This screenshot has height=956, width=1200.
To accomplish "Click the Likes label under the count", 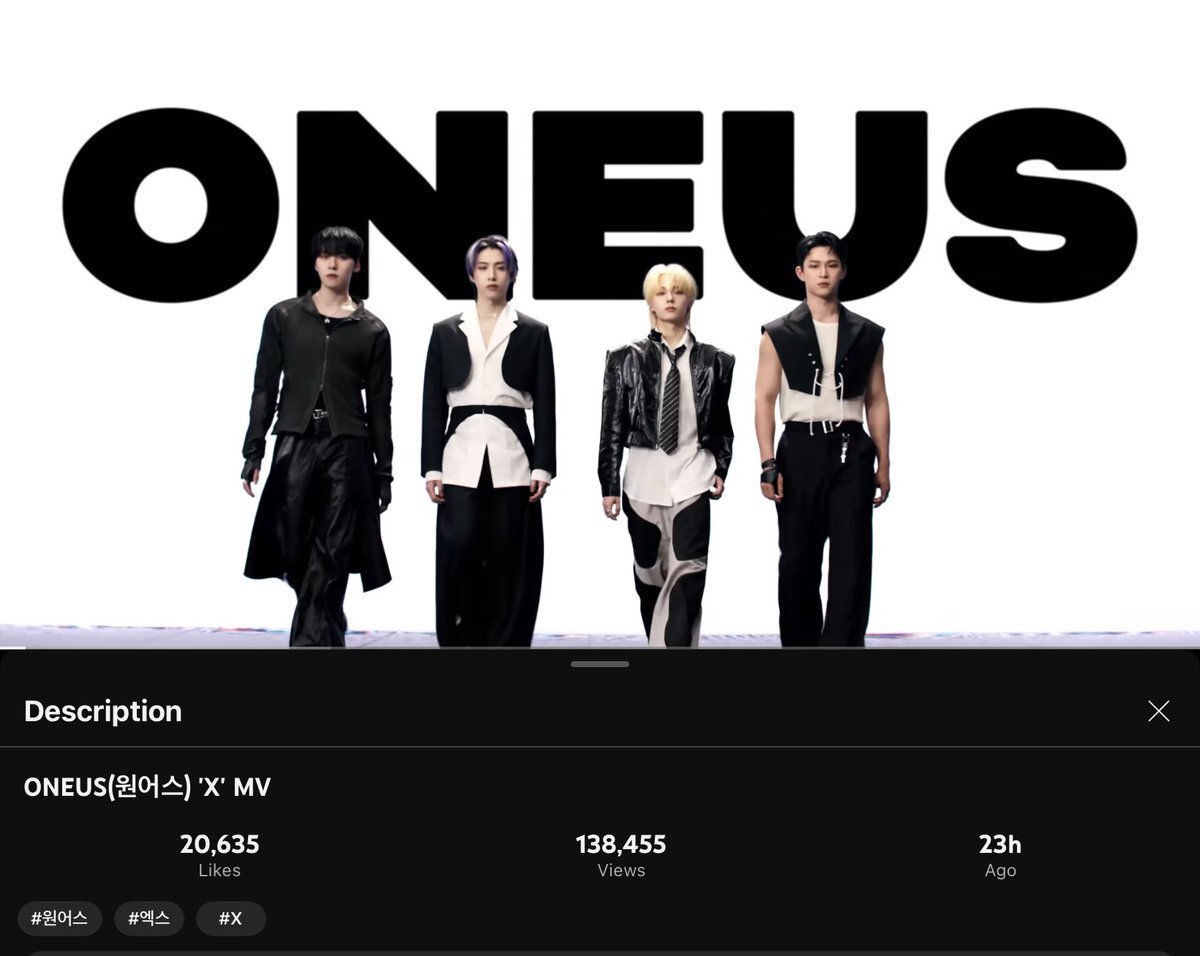I will (x=219, y=871).
